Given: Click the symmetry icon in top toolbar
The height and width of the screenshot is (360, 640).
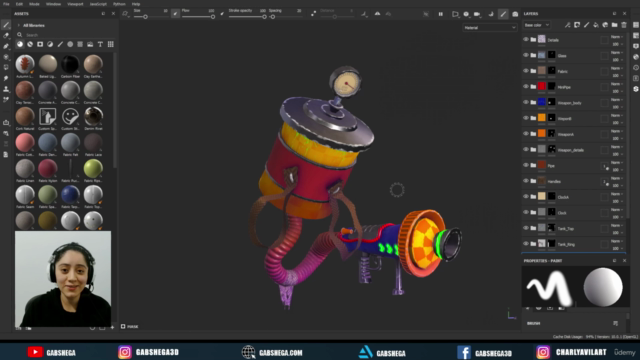Looking at the screenshot, I should click(377, 14).
